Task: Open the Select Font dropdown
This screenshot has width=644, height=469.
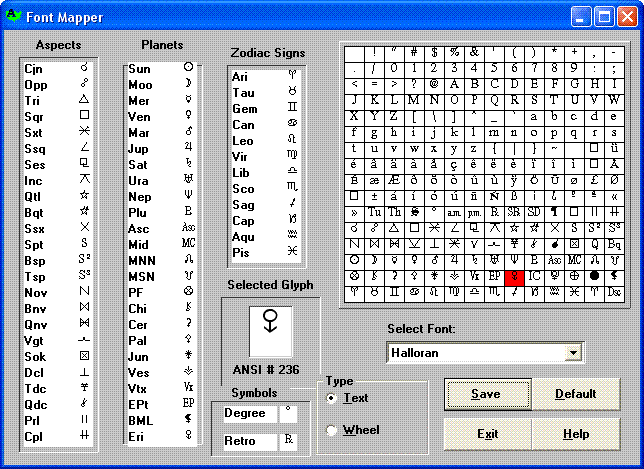Action: (x=573, y=353)
